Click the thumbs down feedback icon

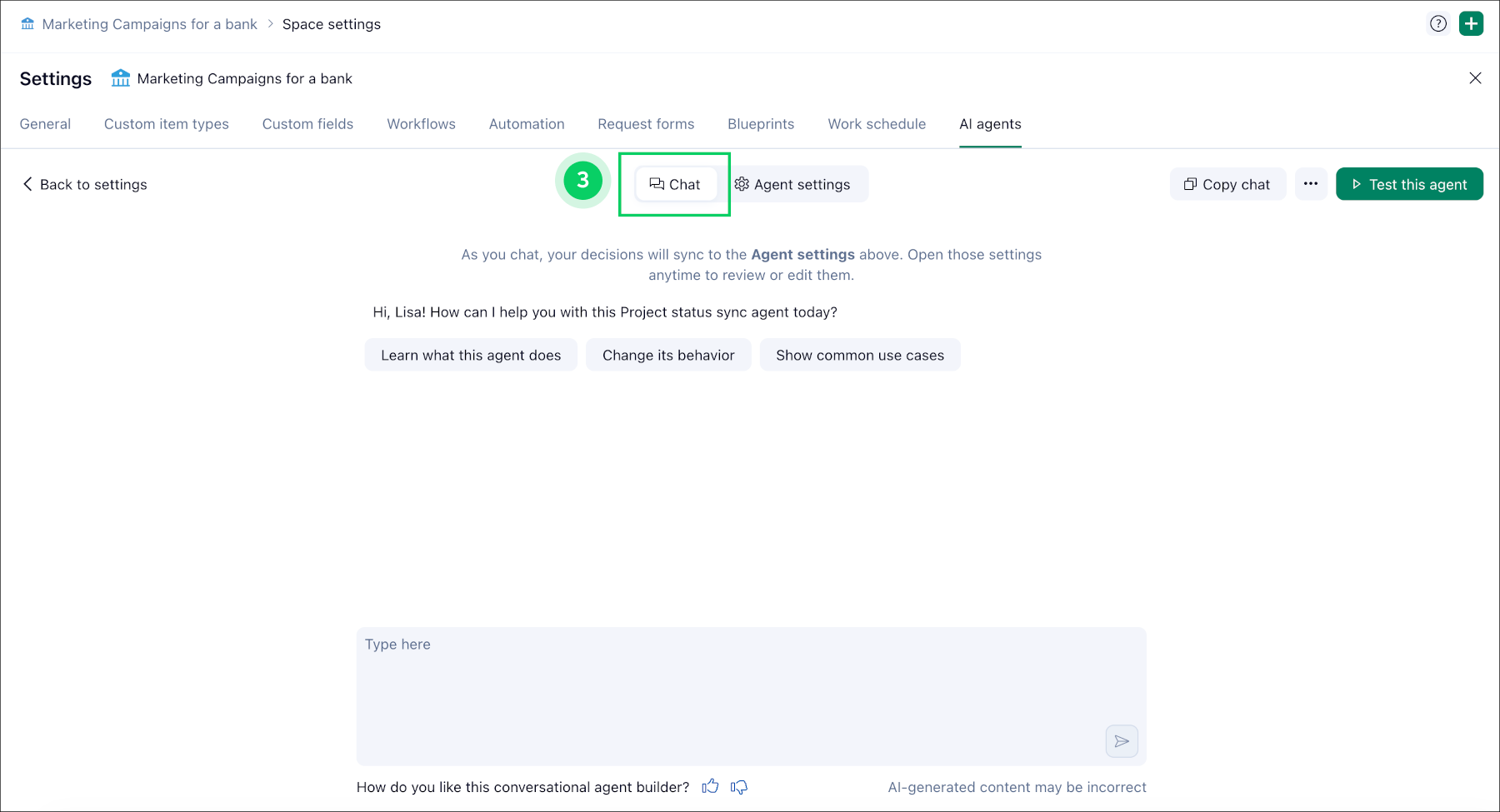(x=739, y=787)
